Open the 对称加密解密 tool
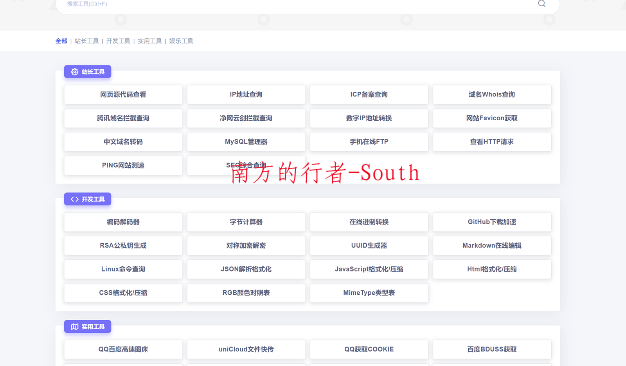This screenshot has height=366, width=626. (x=246, y=245)
